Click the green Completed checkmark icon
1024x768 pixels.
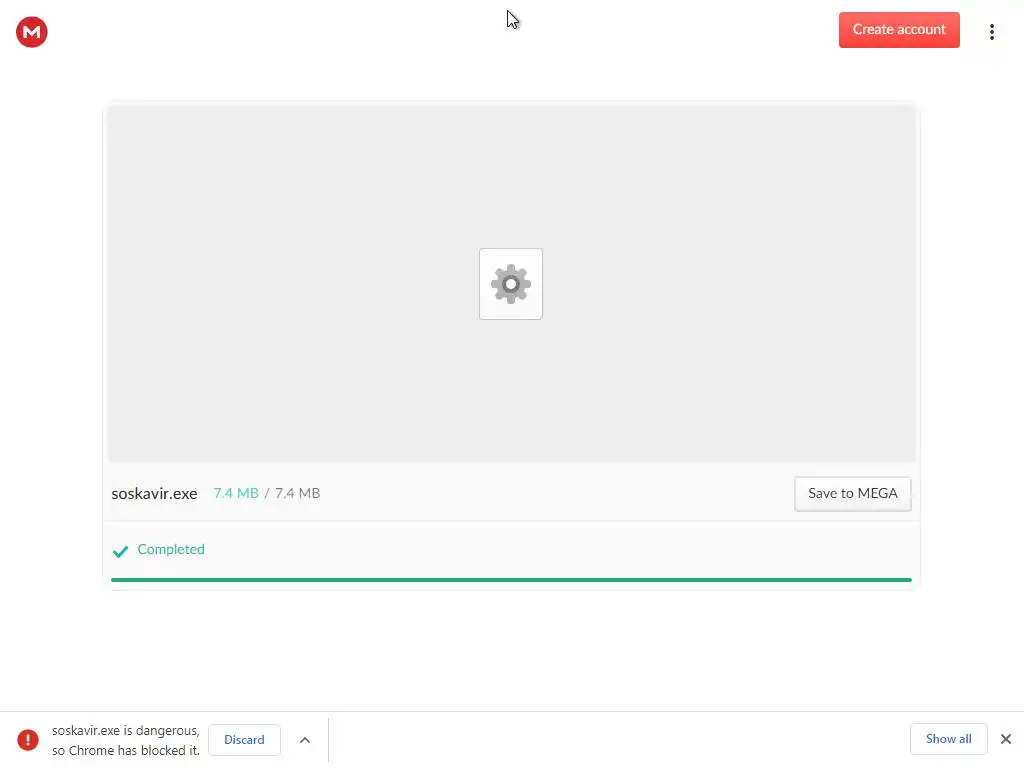pyautogui.click(x=120, y=551)
